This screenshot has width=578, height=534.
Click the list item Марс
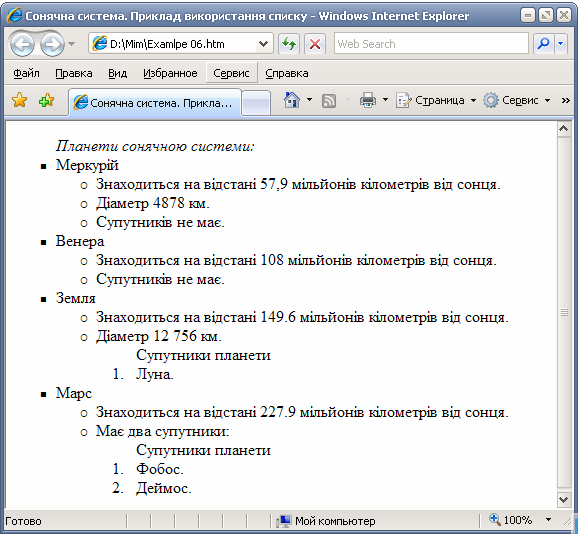click(x=74, y=393)
